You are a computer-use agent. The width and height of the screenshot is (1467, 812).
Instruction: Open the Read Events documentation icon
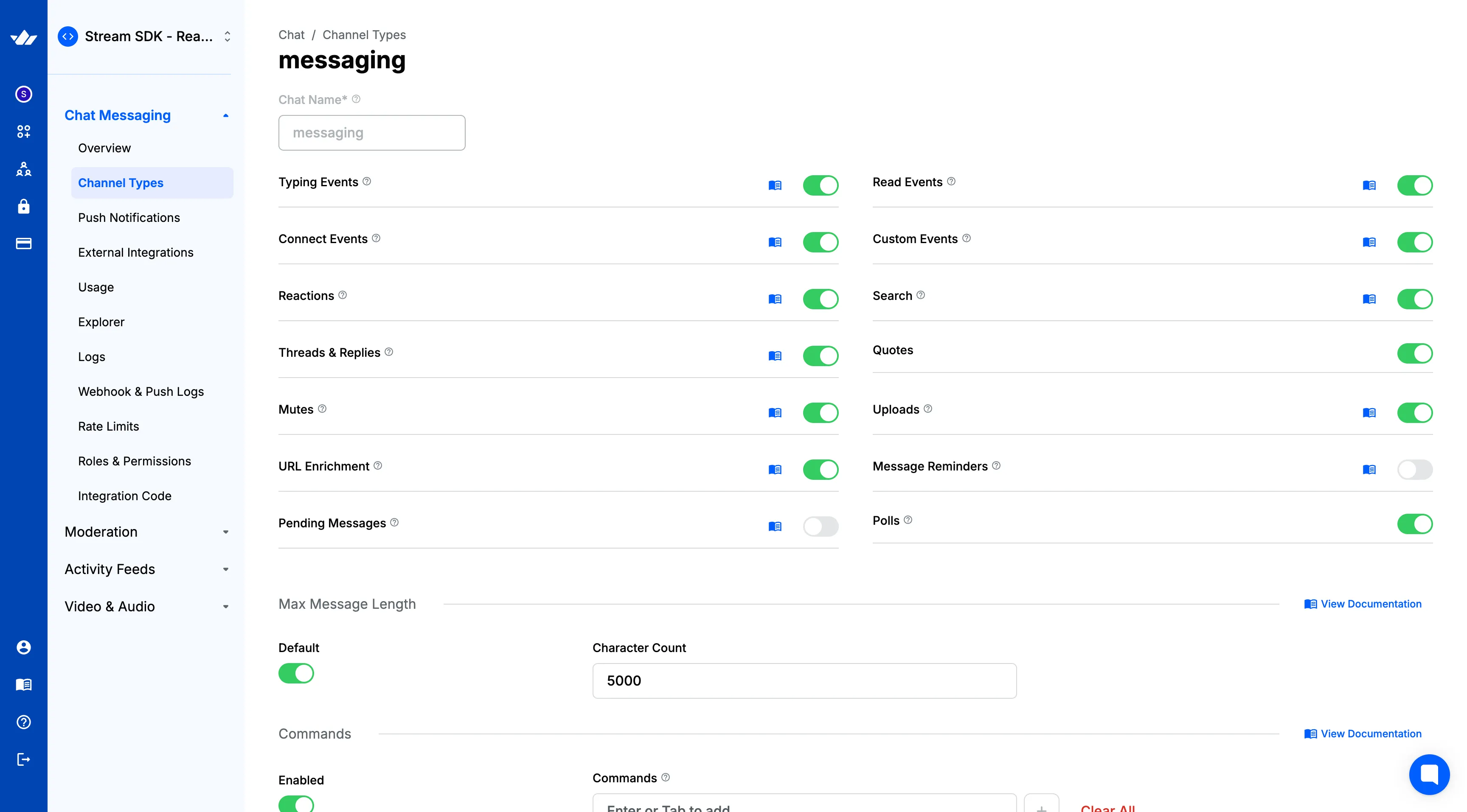tap(1369, 185)
